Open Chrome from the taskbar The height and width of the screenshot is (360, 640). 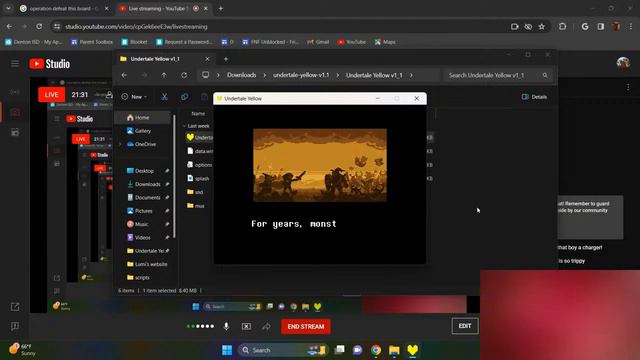(376, 350)
